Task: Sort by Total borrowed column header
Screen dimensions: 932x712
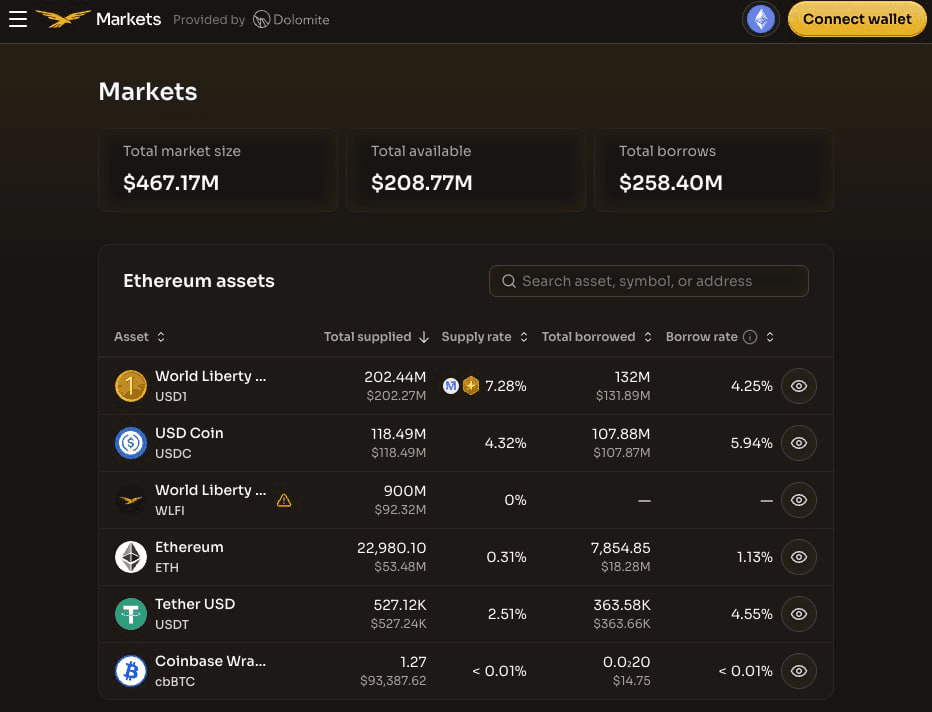Action: (x=596, y=337)
